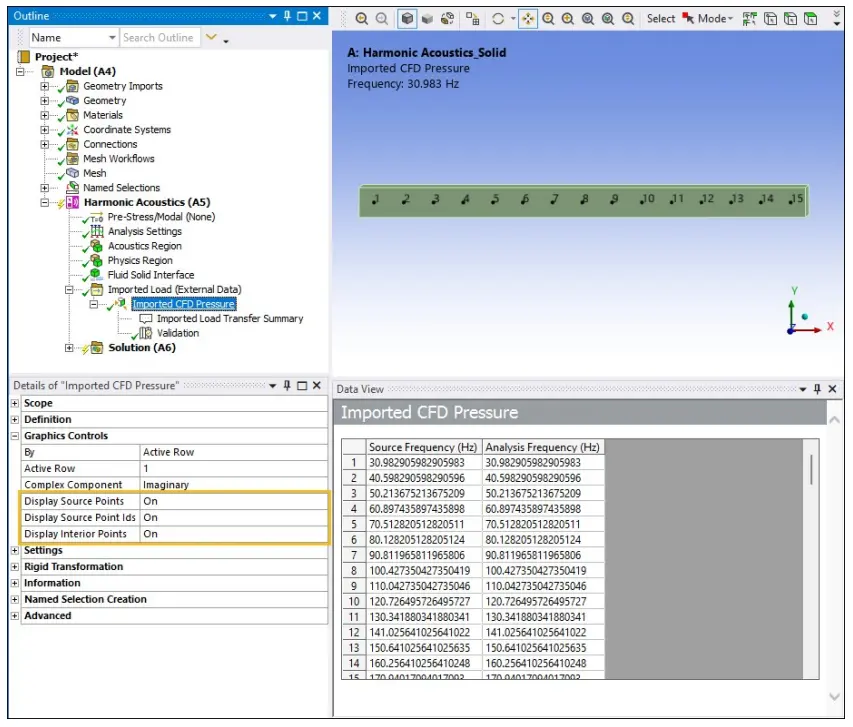Click the green face selection filter icon
Image resolution: width=853 pixels, height=727 pixels.
tap(811, 19)
